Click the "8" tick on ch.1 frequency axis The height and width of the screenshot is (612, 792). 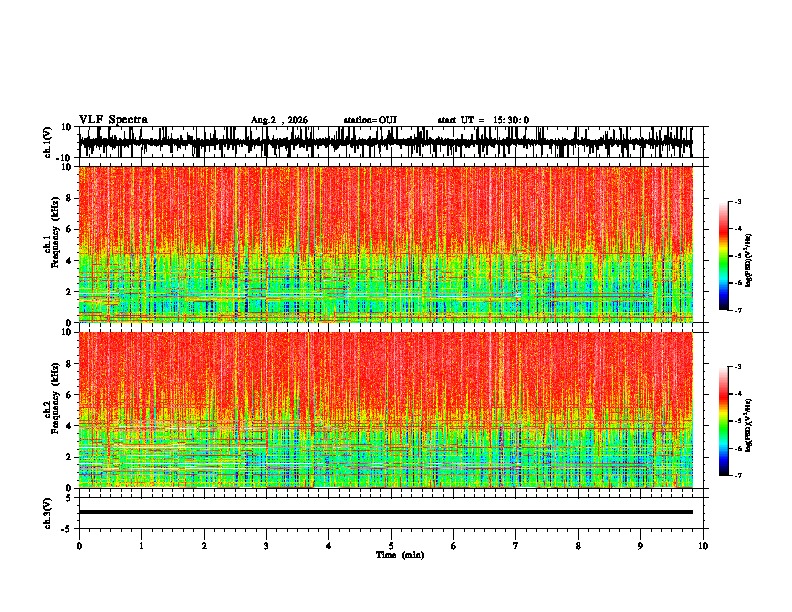point(69,198)
